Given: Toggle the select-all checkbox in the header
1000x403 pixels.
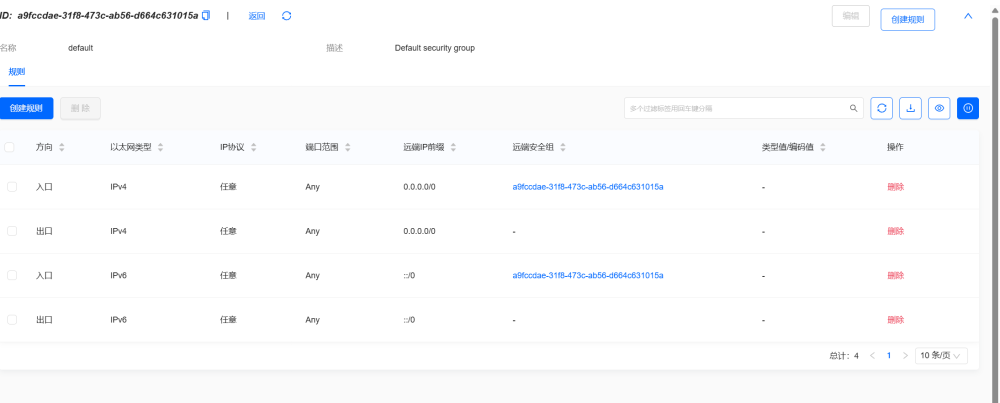Looking at the screenshot, I should (x=10, y=147).
